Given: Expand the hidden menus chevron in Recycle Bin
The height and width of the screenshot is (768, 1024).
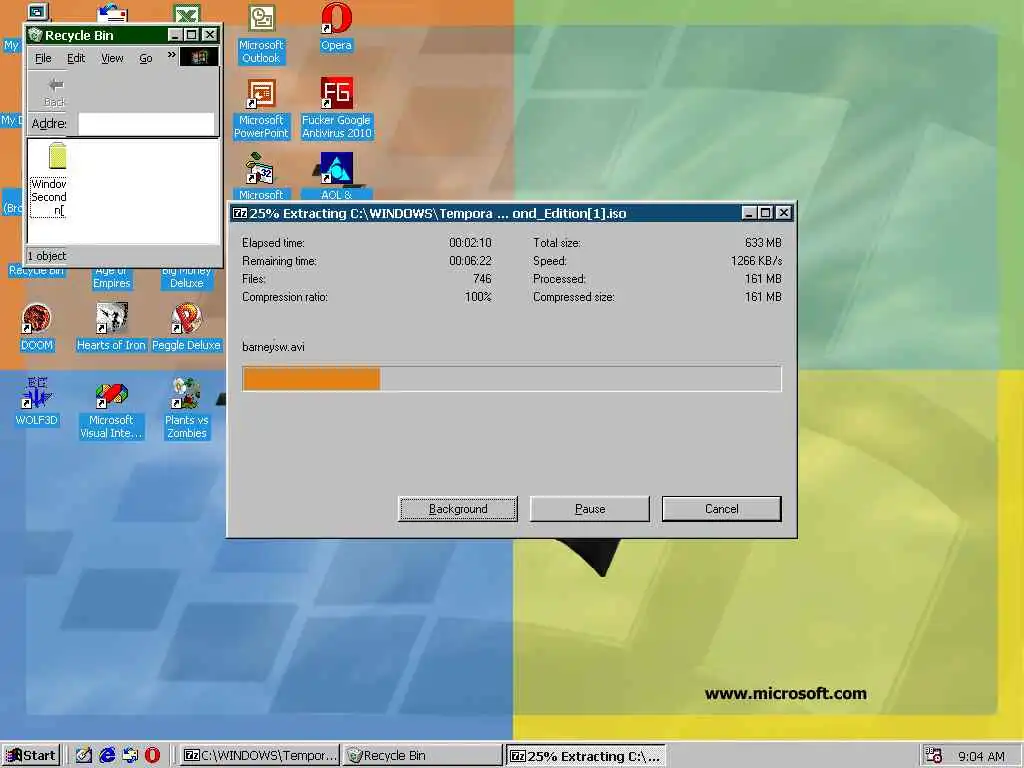Looking at the screenshot, I should pos(171,56).
